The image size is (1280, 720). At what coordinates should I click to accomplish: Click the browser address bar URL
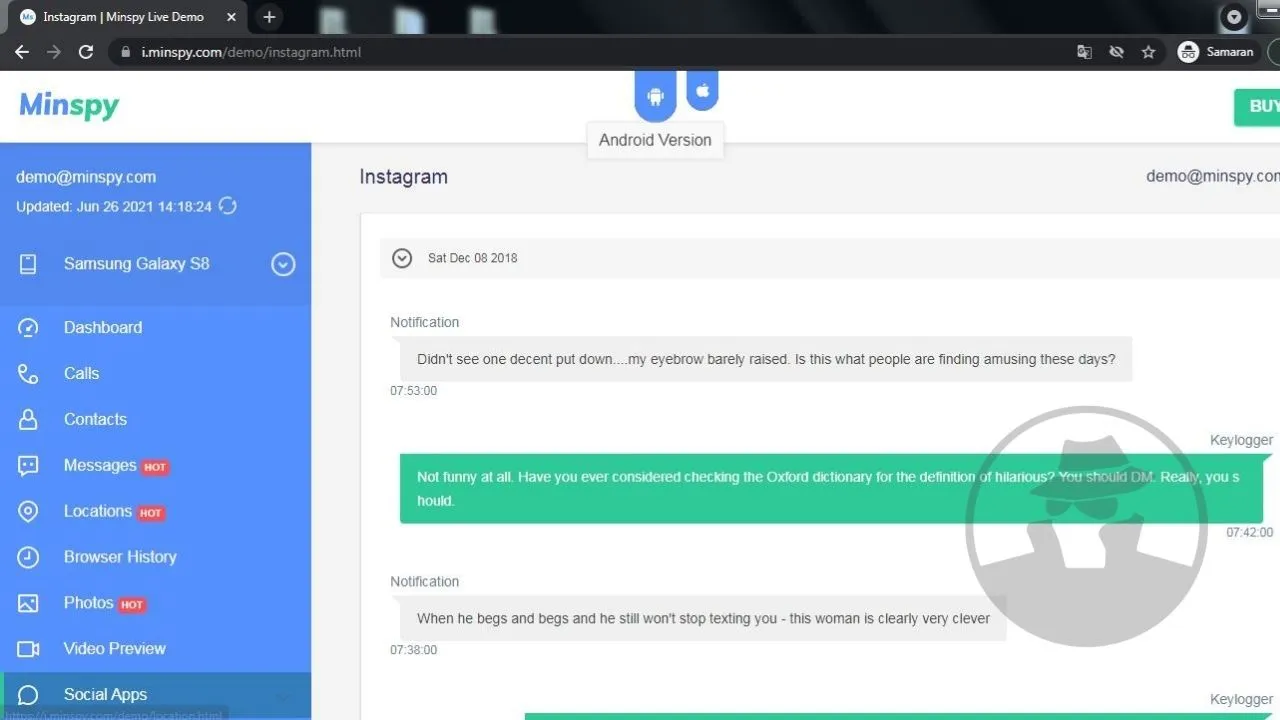point(251,52)
